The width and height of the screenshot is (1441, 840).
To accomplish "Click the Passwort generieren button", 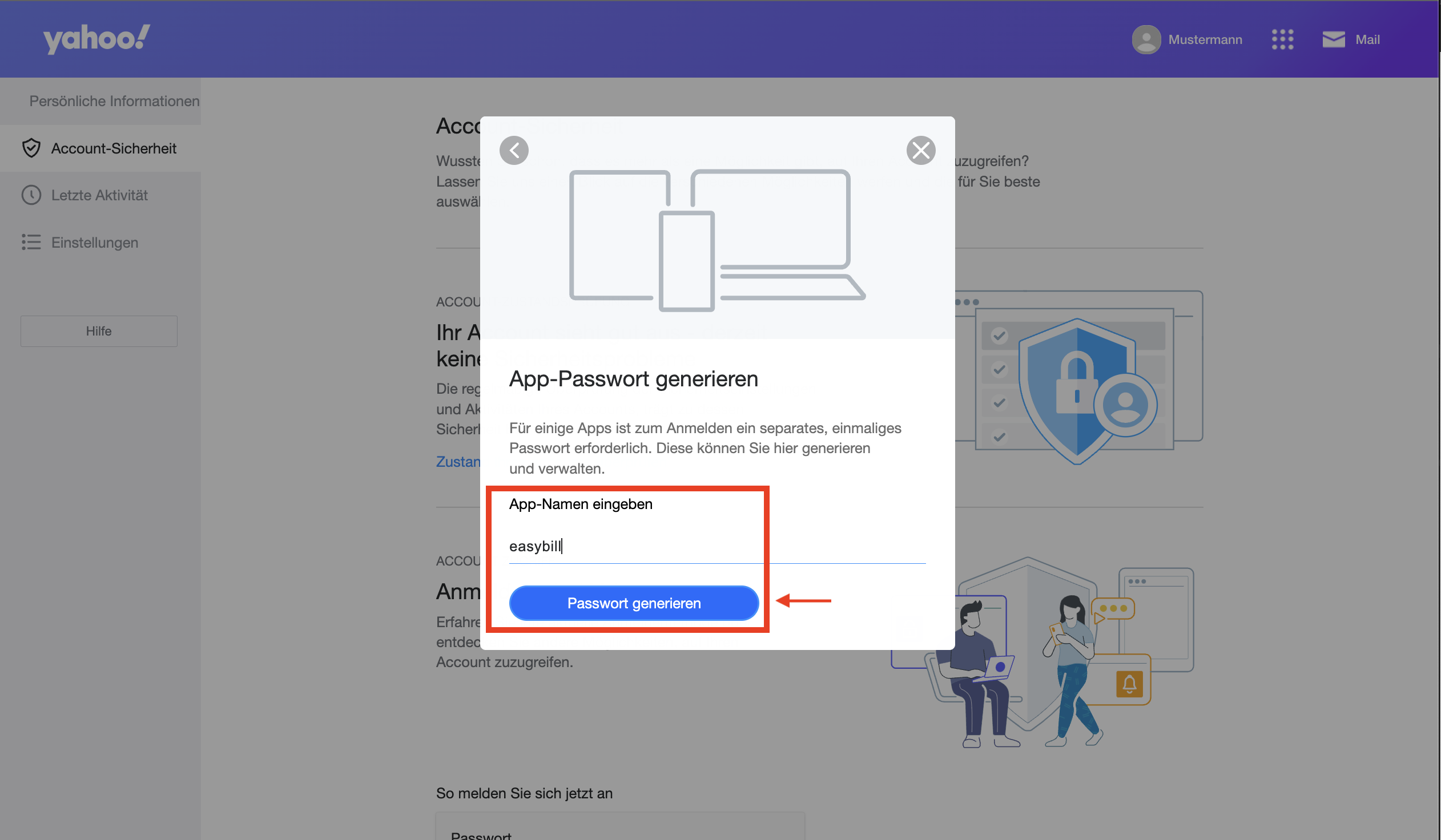I will click(634, 603).
